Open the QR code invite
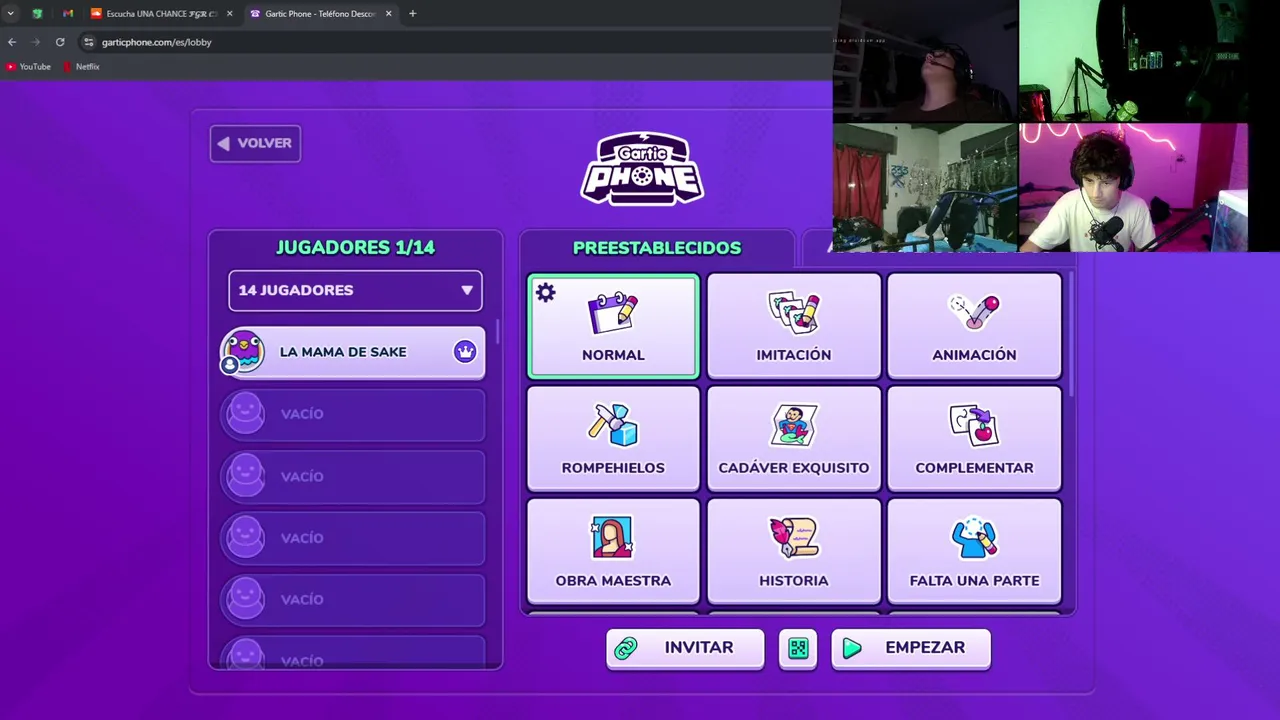This screenshot has height=720, width=1280. point(798,648)
